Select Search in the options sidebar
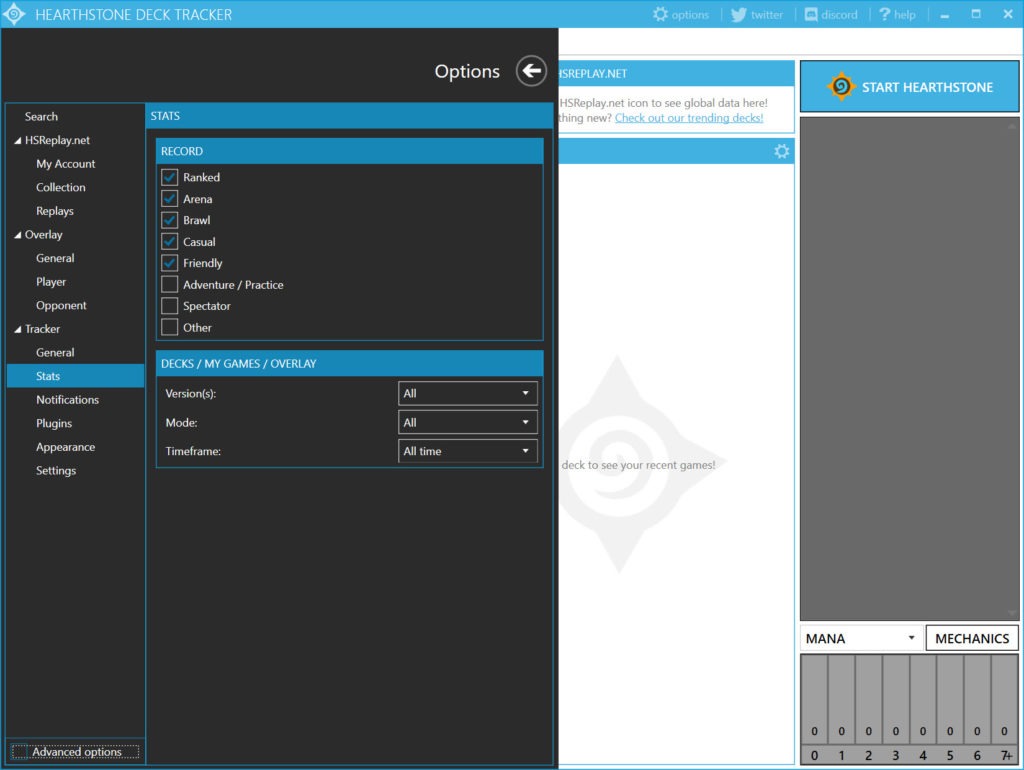 coord(41,116)
